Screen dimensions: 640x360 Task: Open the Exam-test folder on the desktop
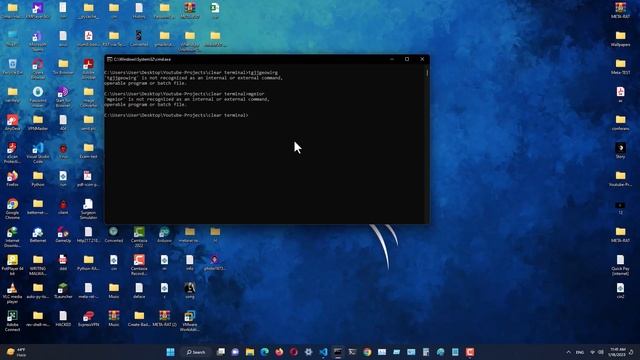(88, 150)
